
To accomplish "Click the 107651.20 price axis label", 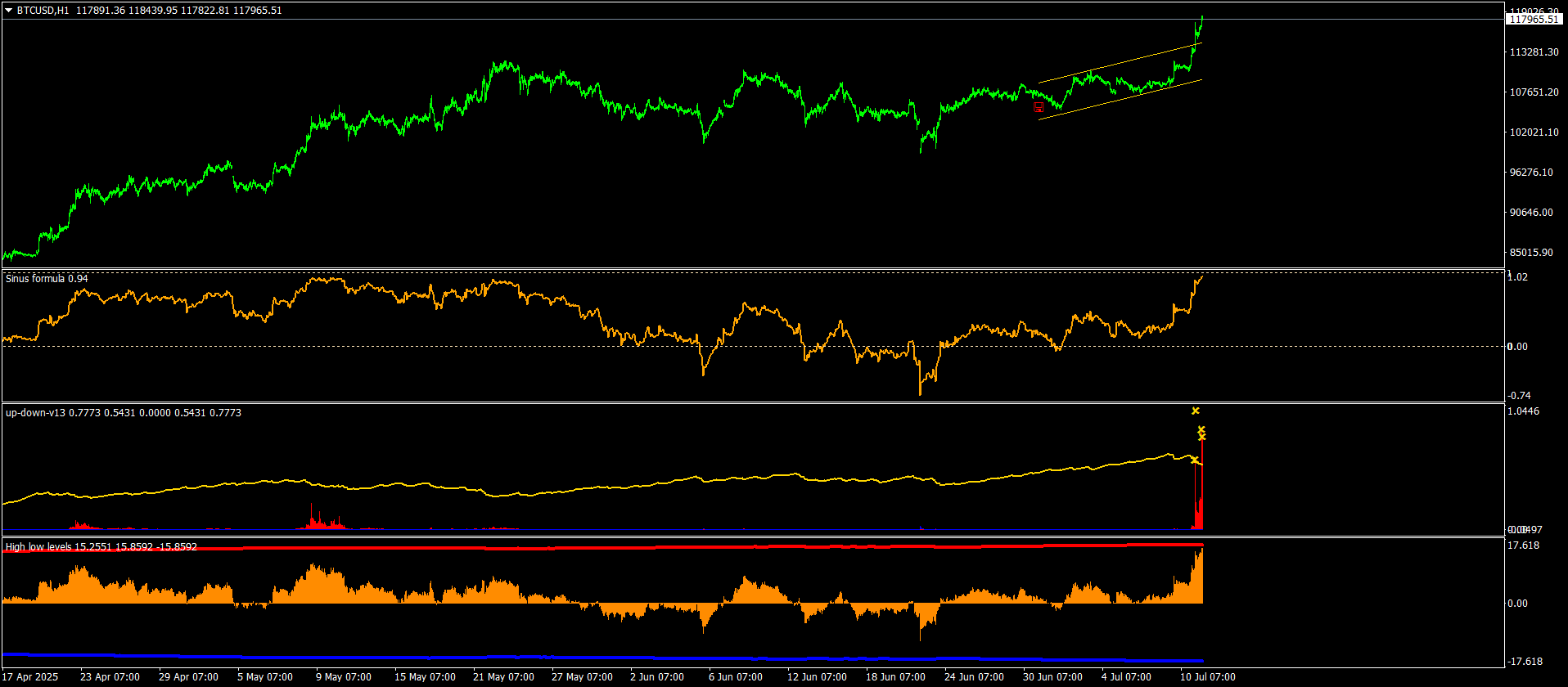I will point(1534,92).
